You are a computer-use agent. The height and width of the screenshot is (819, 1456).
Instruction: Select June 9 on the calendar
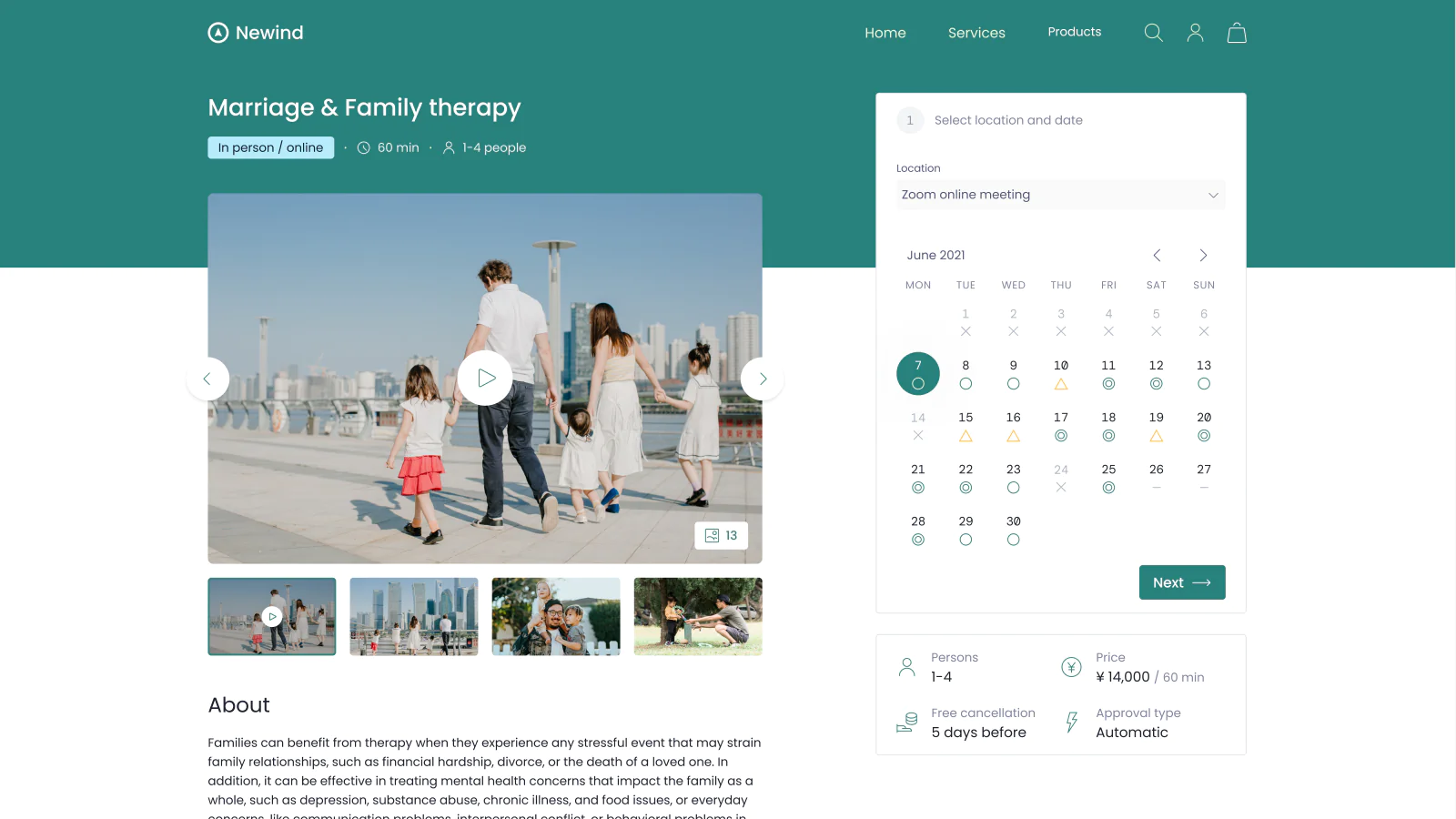1013,373
